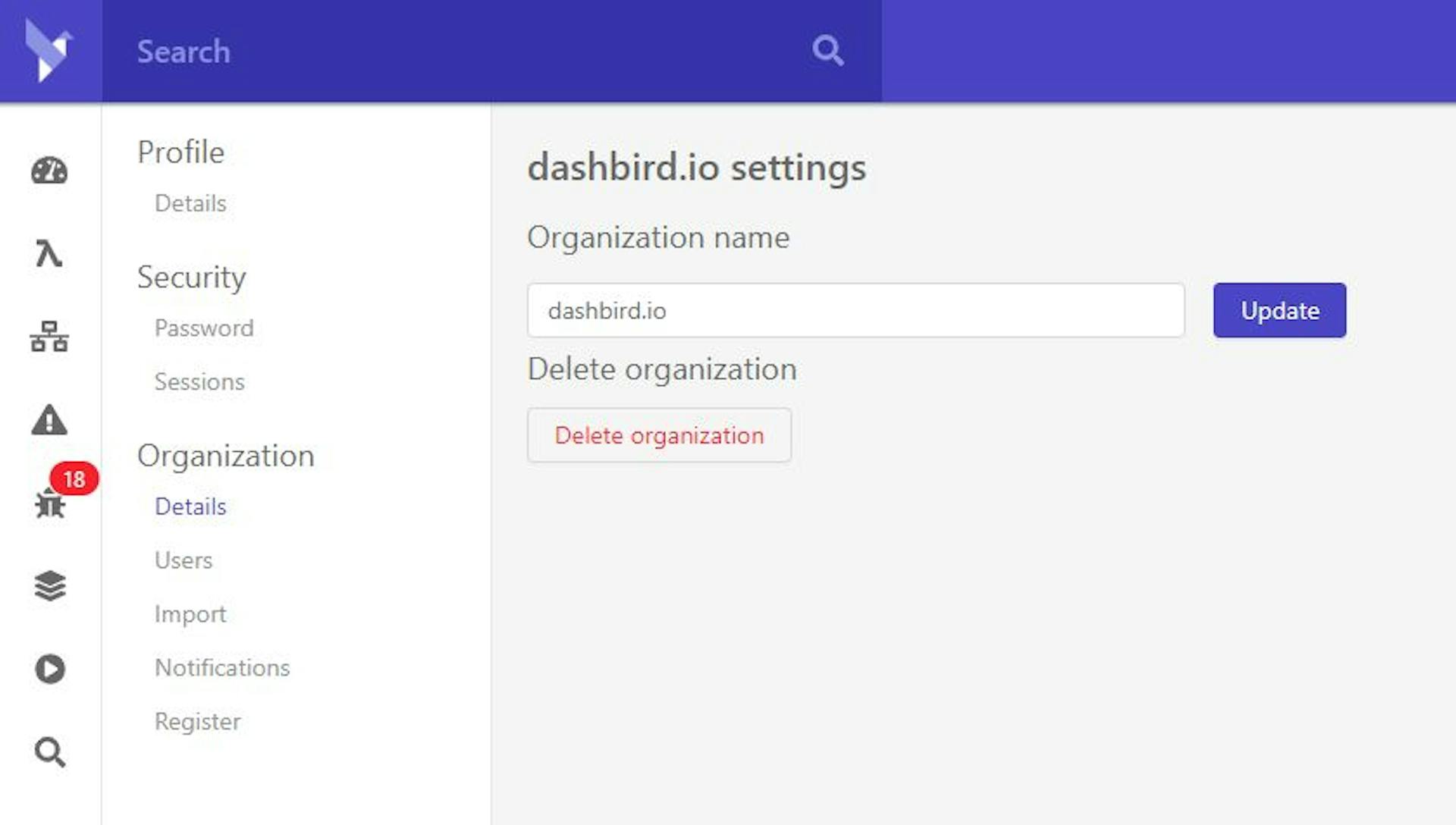
Task: Open the layers stack sidebar icon
Action: pyautogui.click(x=50, y=586)
